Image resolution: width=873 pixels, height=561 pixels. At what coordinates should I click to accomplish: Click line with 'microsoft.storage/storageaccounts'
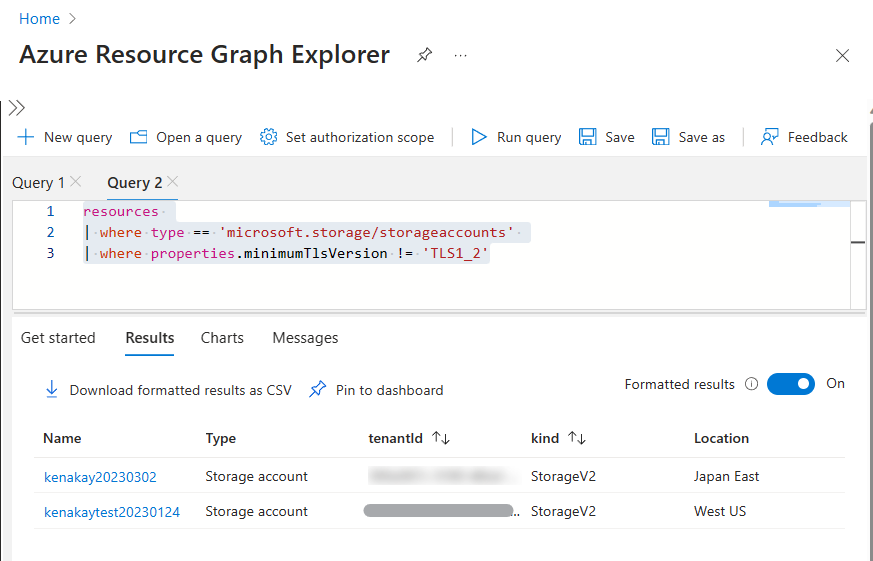click(x=306, y=233)
